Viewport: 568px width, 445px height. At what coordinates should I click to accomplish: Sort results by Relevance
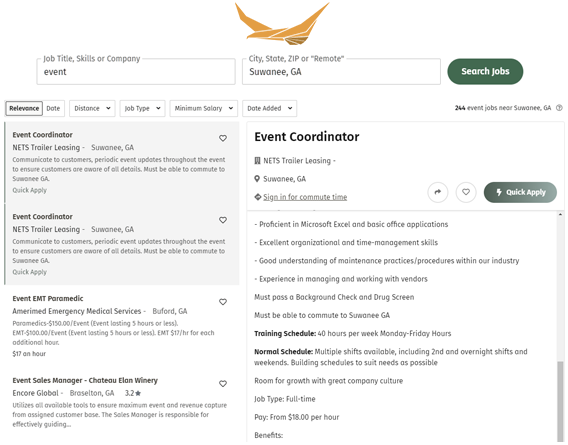pyautogui.click(x=24, y=108)
